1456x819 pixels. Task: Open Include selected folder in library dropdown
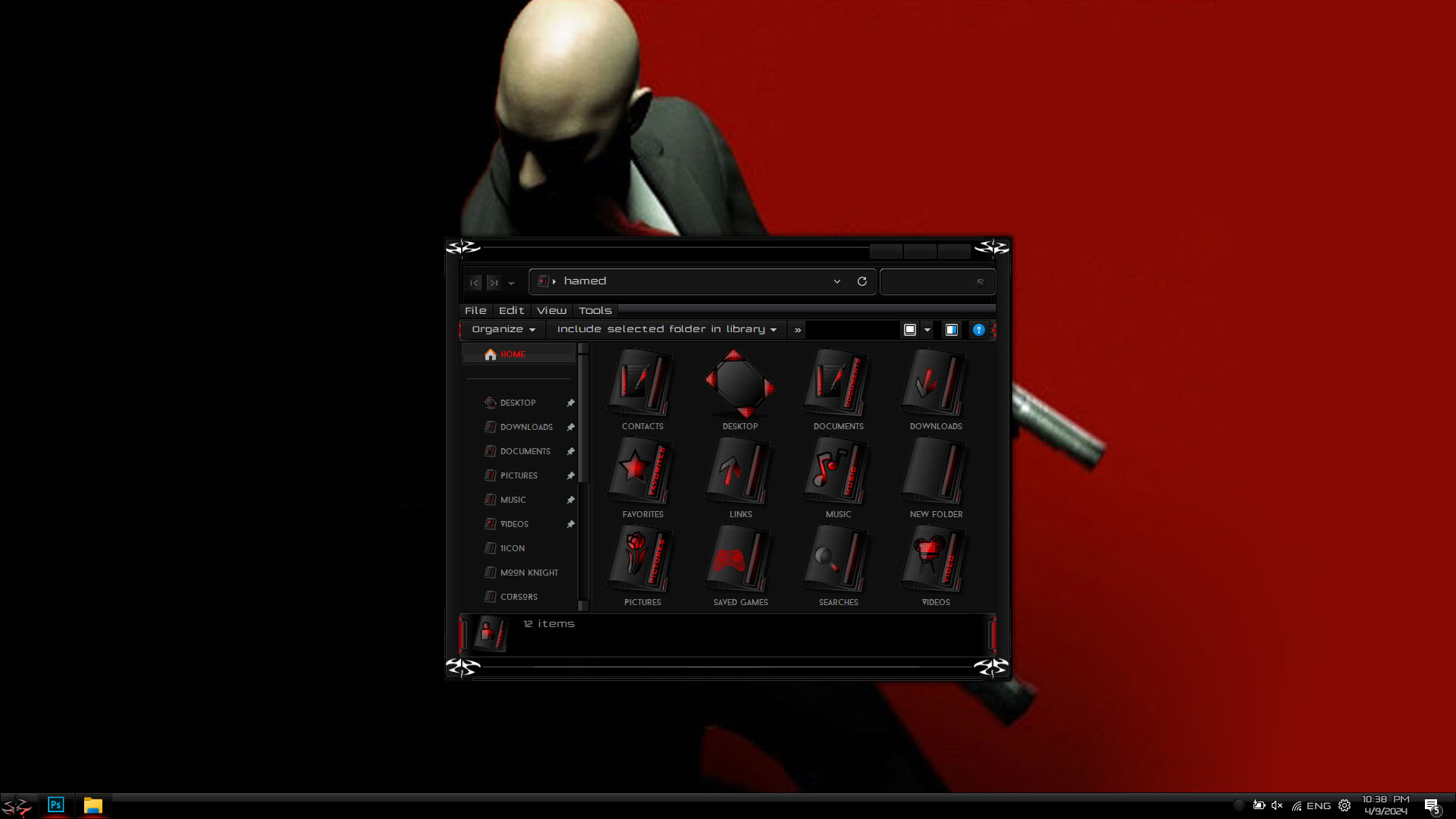click(x=667, y=329)
